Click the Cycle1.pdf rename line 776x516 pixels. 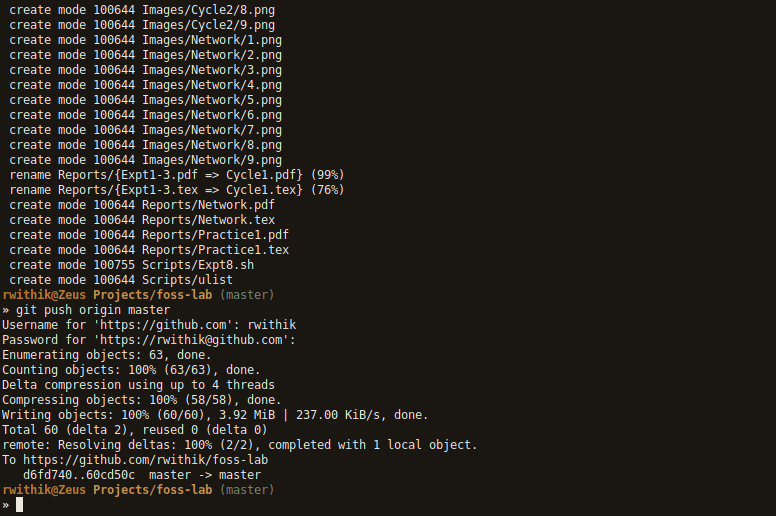[x=176, y=175]
